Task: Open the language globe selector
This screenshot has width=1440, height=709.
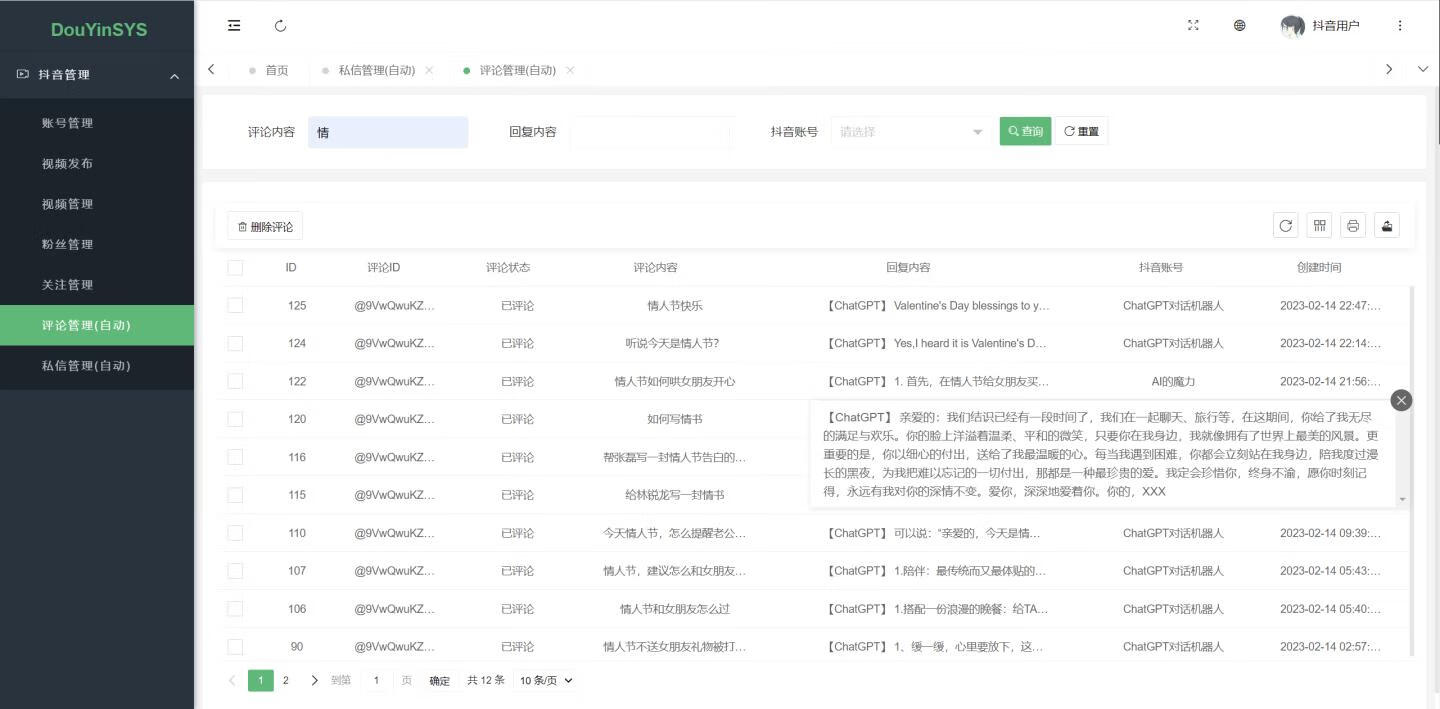Action: (1240, 25)
